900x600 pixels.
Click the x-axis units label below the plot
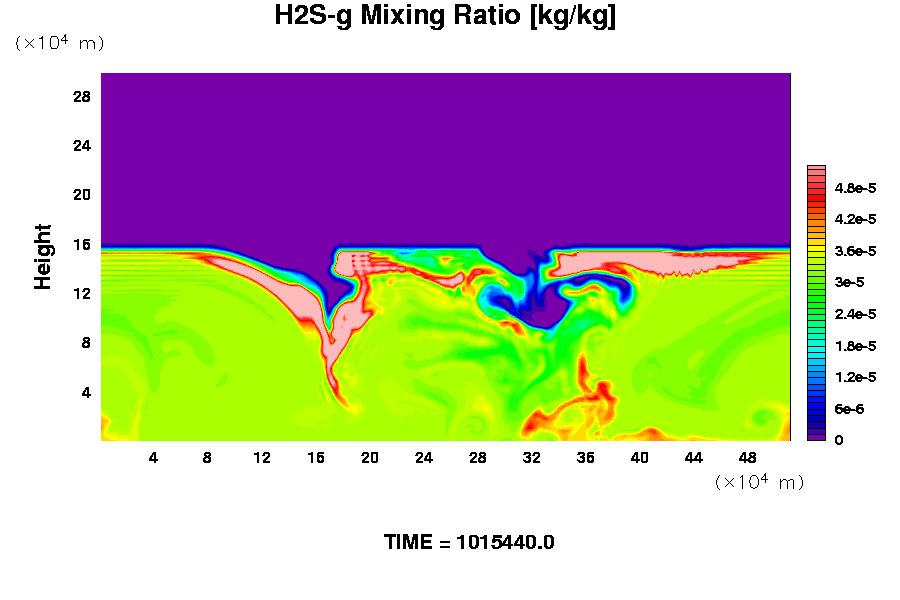click(x=759, y=482)
